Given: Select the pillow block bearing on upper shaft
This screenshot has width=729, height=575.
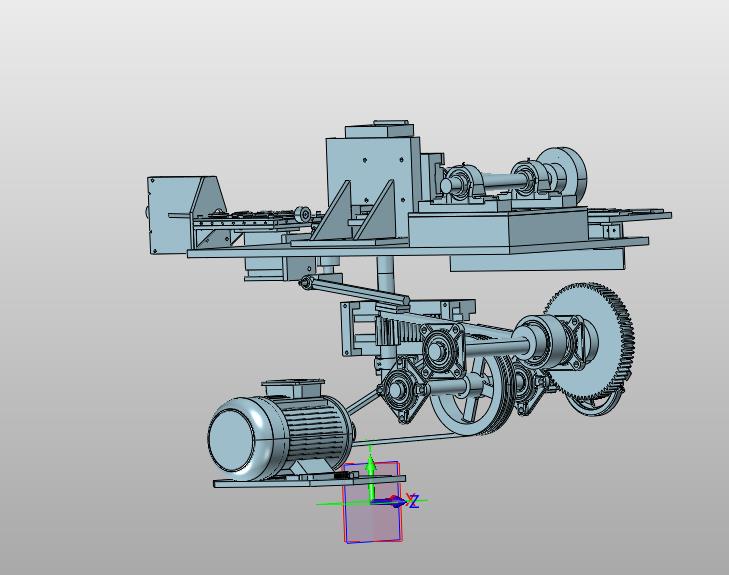Looking at the screenshot, I should point(464,183).
